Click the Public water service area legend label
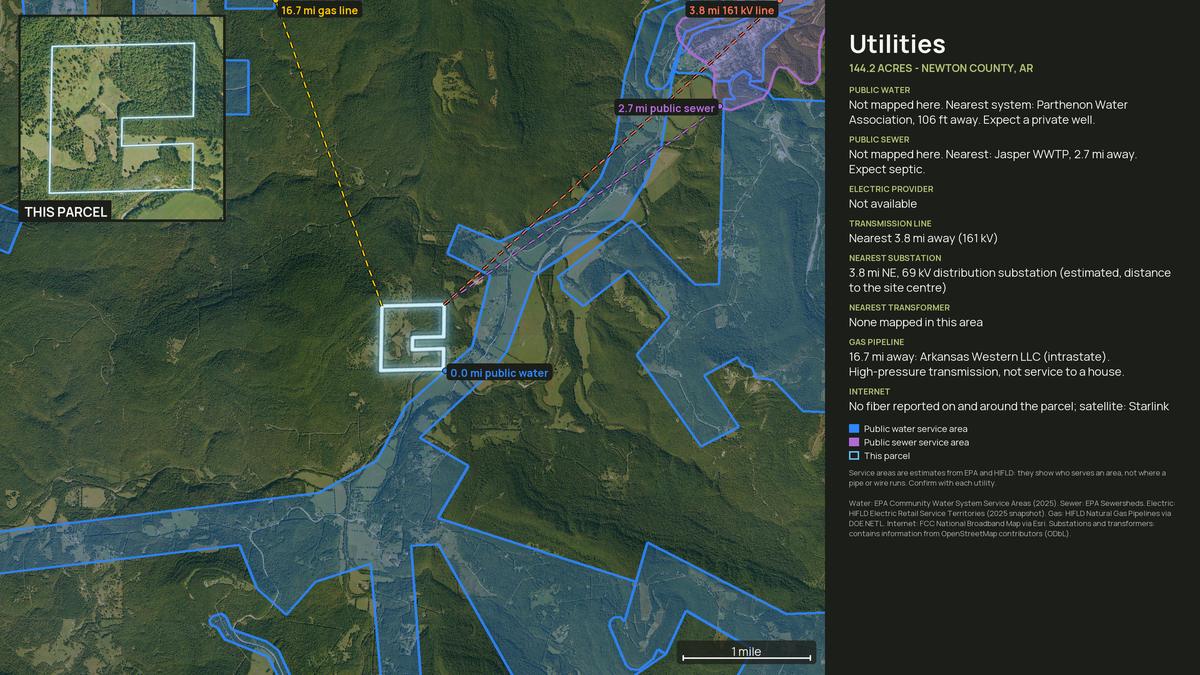This screenshot has height=675, width=1200. 915,428
